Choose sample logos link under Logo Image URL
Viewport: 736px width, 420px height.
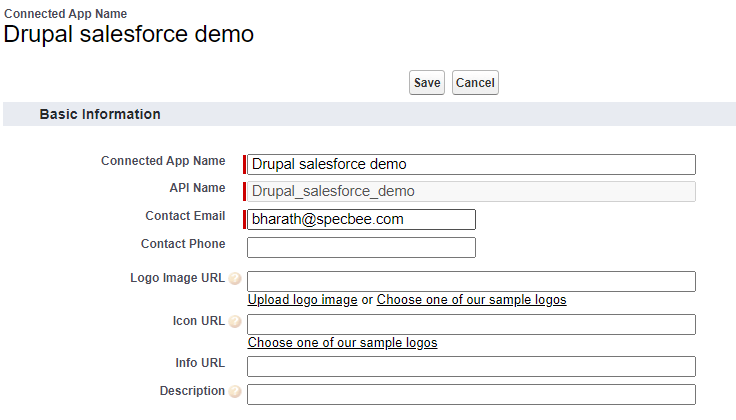pyautogui.click(x=471, y=300)
